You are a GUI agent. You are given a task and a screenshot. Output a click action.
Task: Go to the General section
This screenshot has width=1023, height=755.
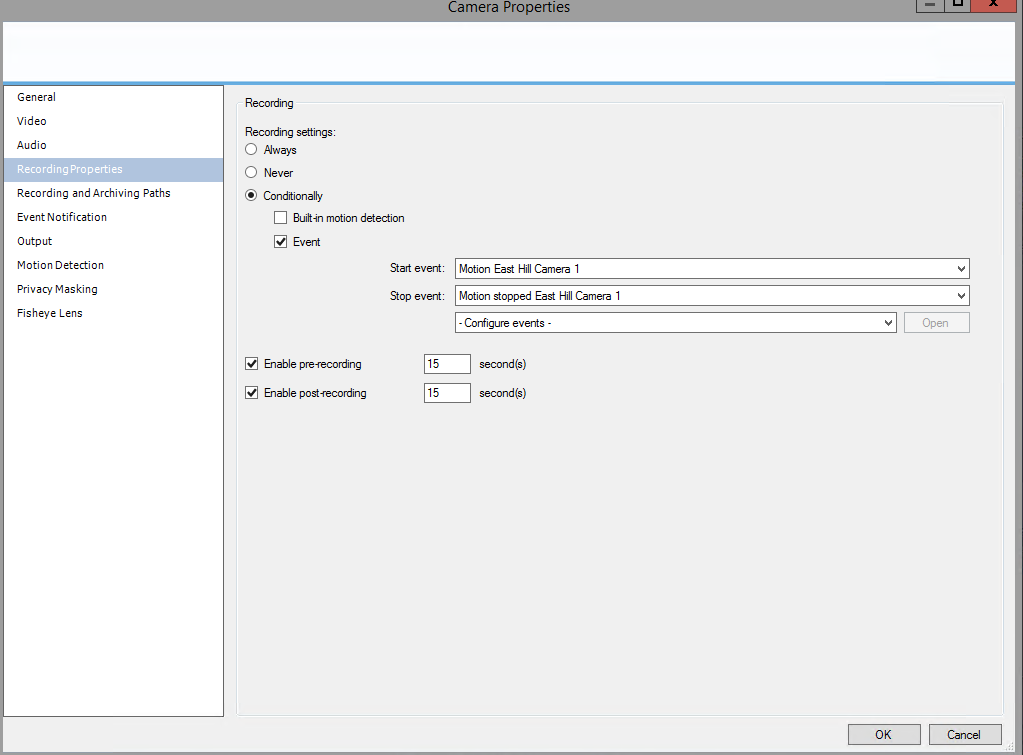pyautogui.click(x=37, y=97)
